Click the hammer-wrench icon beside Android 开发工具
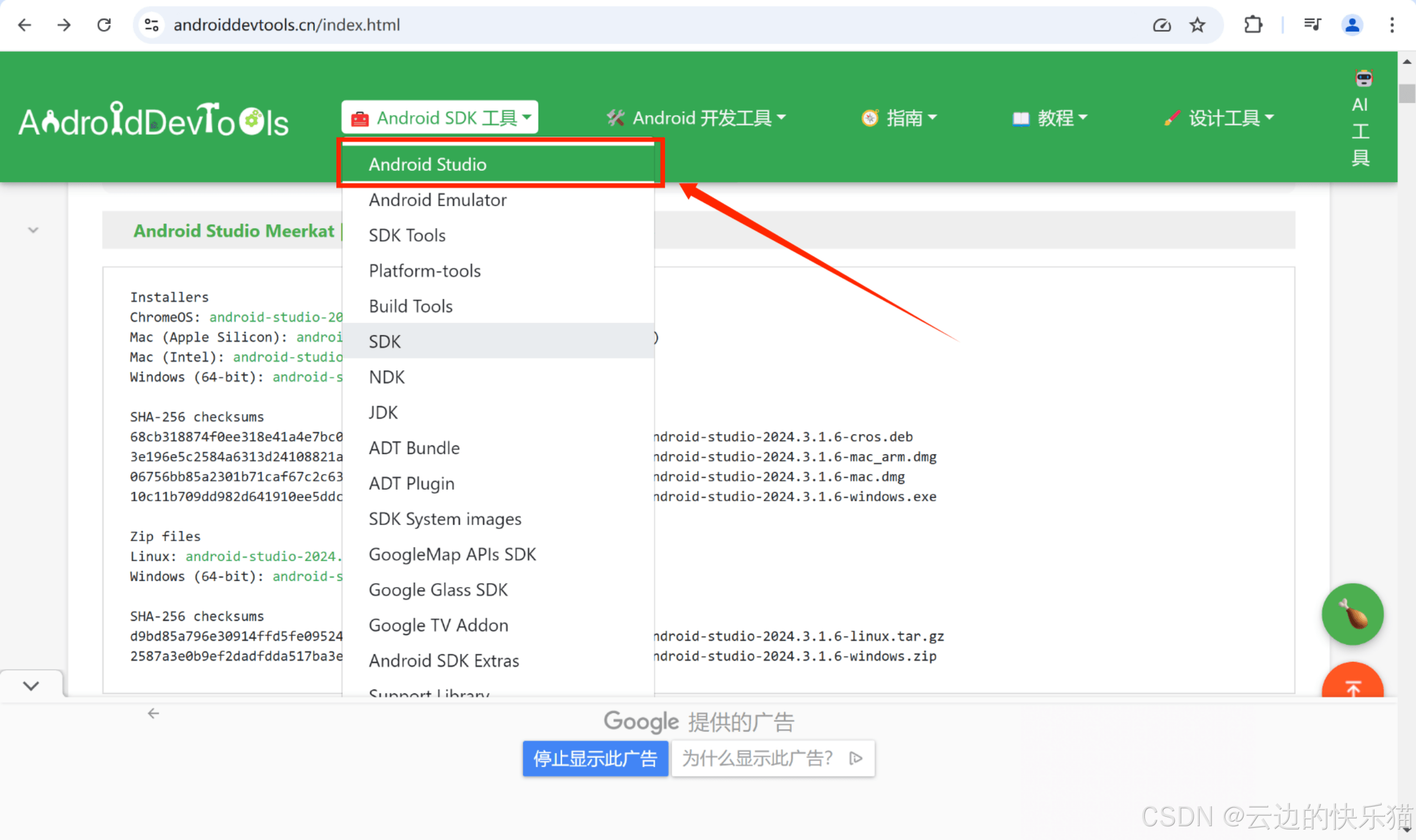This screenshot has height=840, width=1416. pyautogui.click(x=615, y=118)
